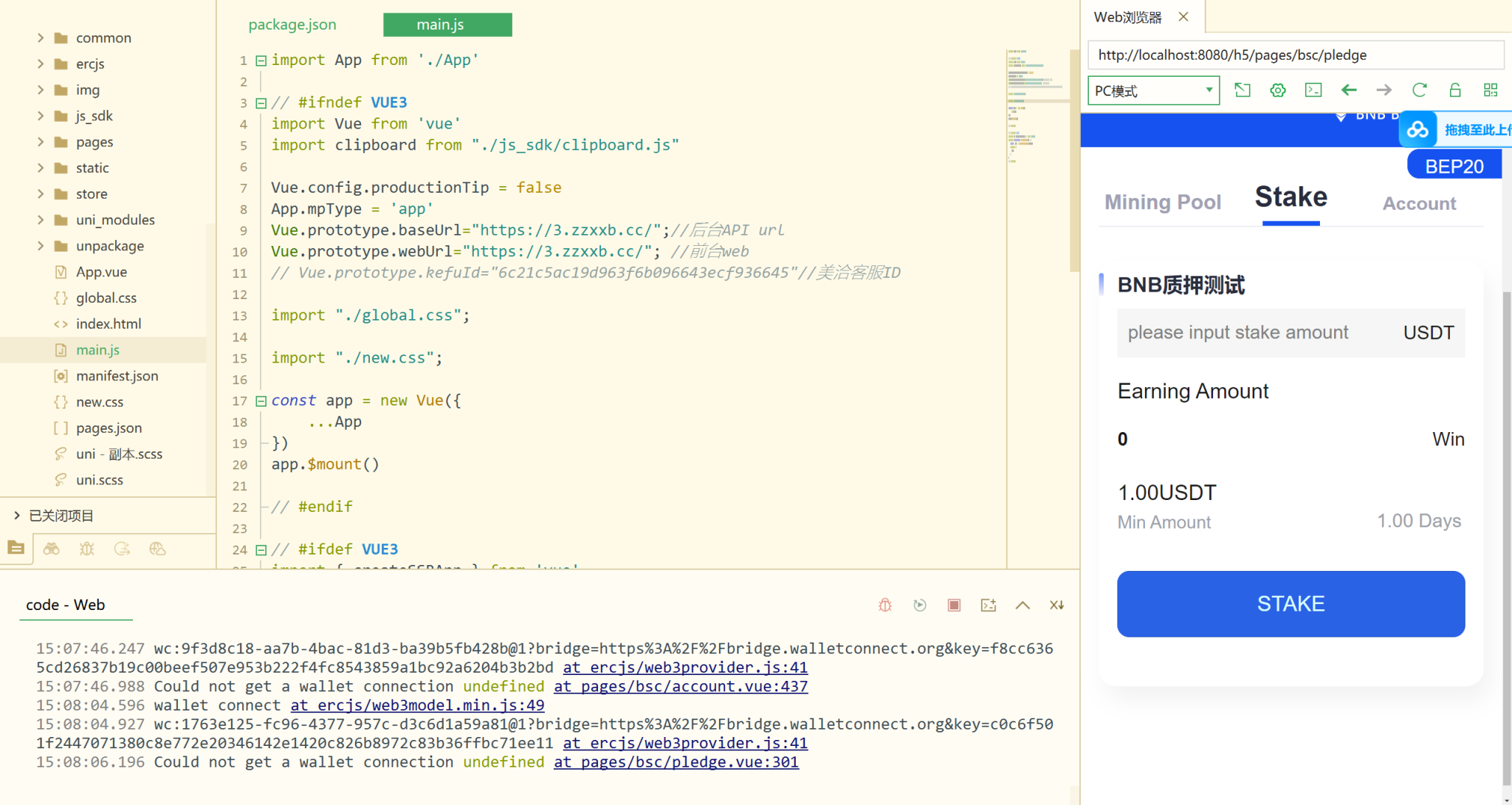Expand the ercjs folder in sidebar
The height and width of the screenshot is (805, 1512).
click(x=41, y=64)
